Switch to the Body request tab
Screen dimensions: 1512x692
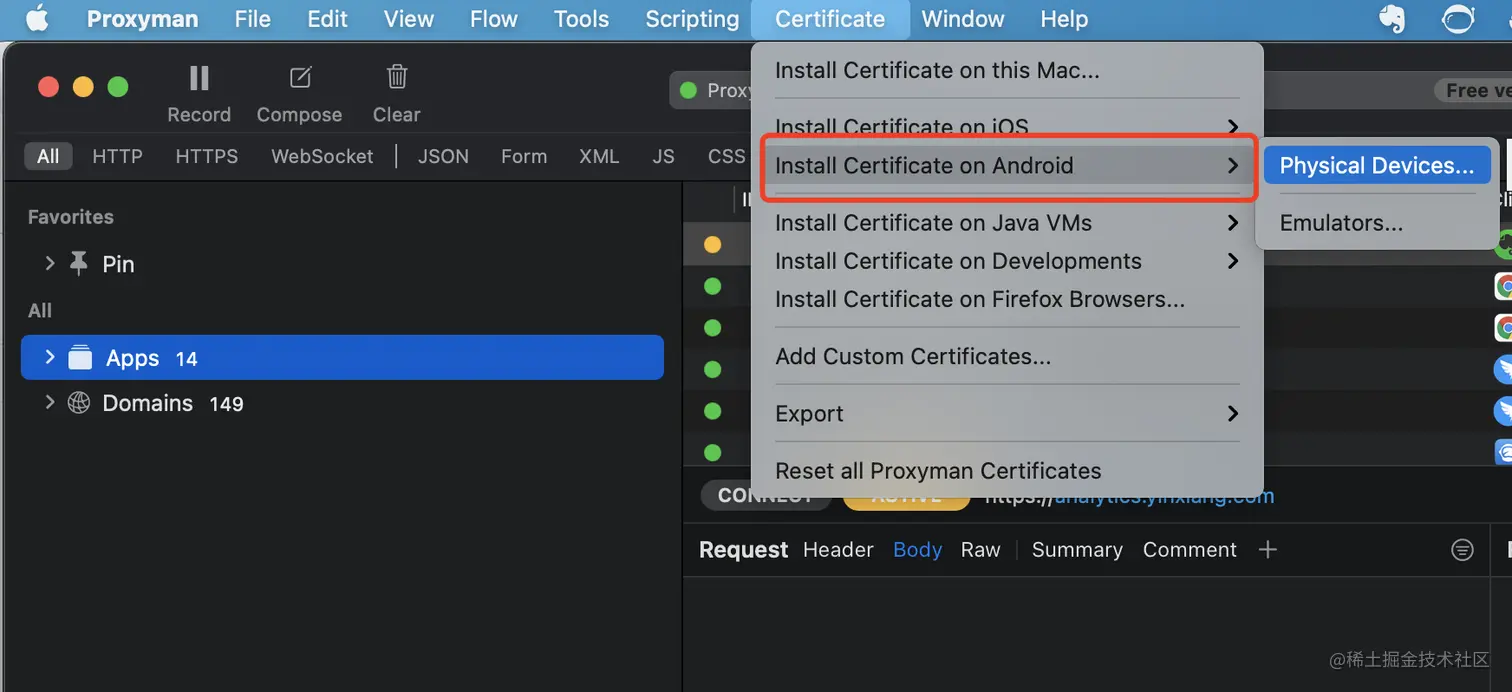[918, 550]
